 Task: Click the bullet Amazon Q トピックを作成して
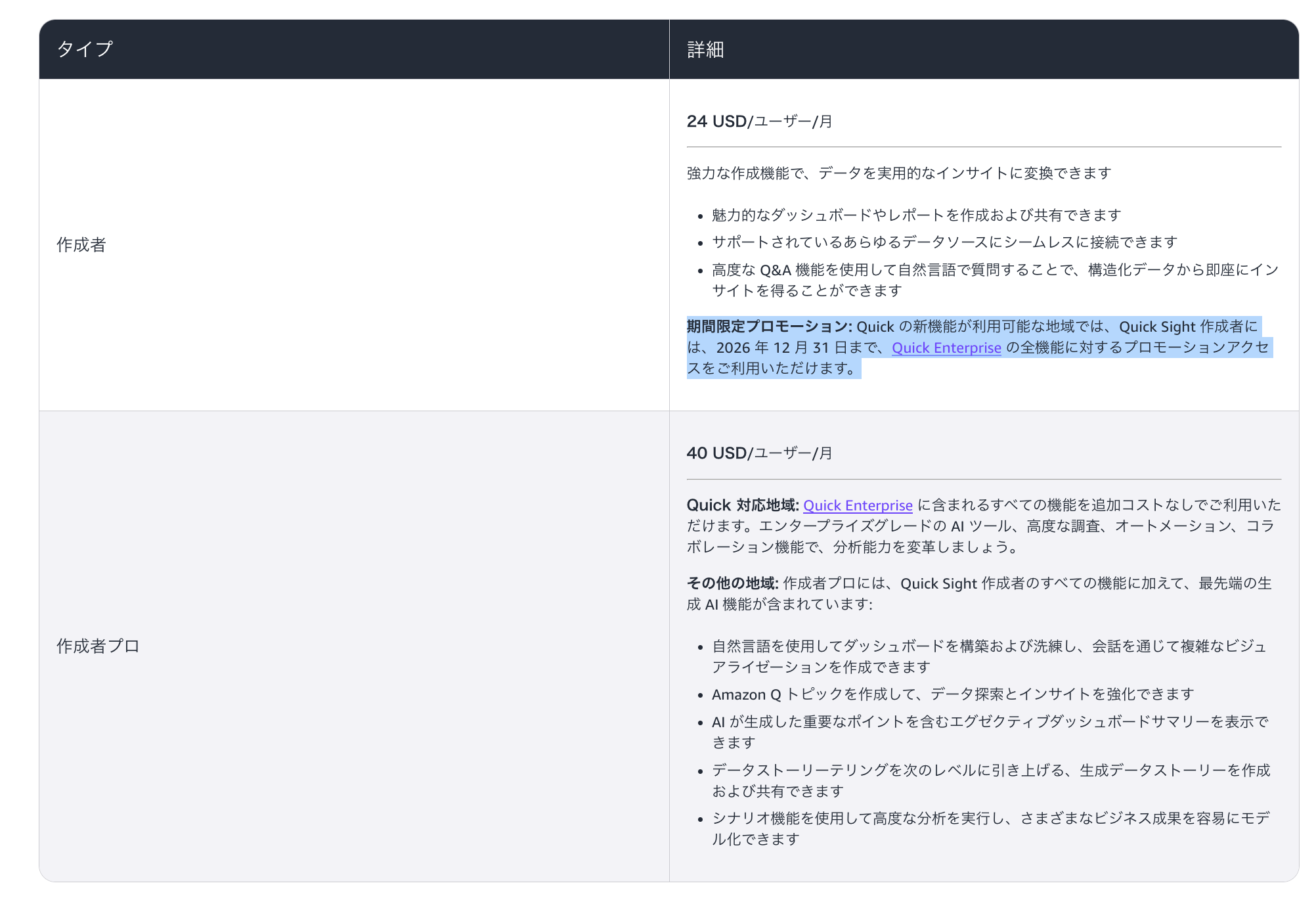click(953, 694)
